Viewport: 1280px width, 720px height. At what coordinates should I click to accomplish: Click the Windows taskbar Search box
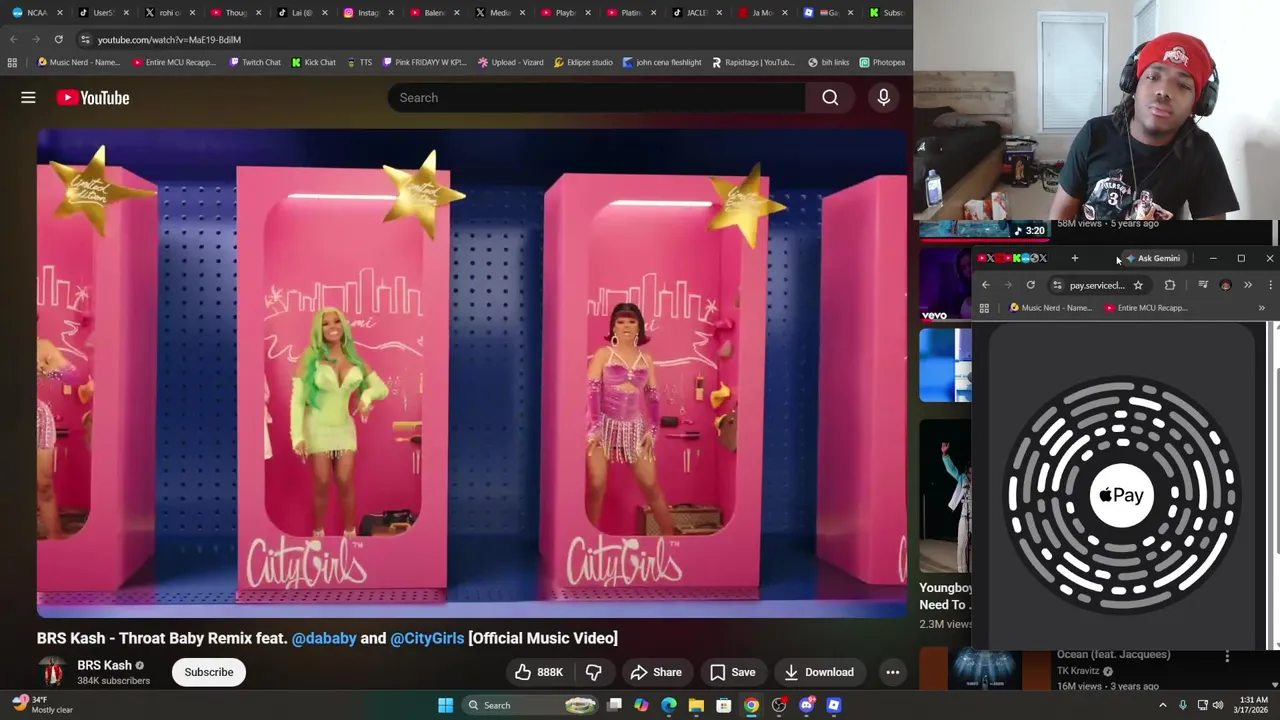[x=531, y=705]
